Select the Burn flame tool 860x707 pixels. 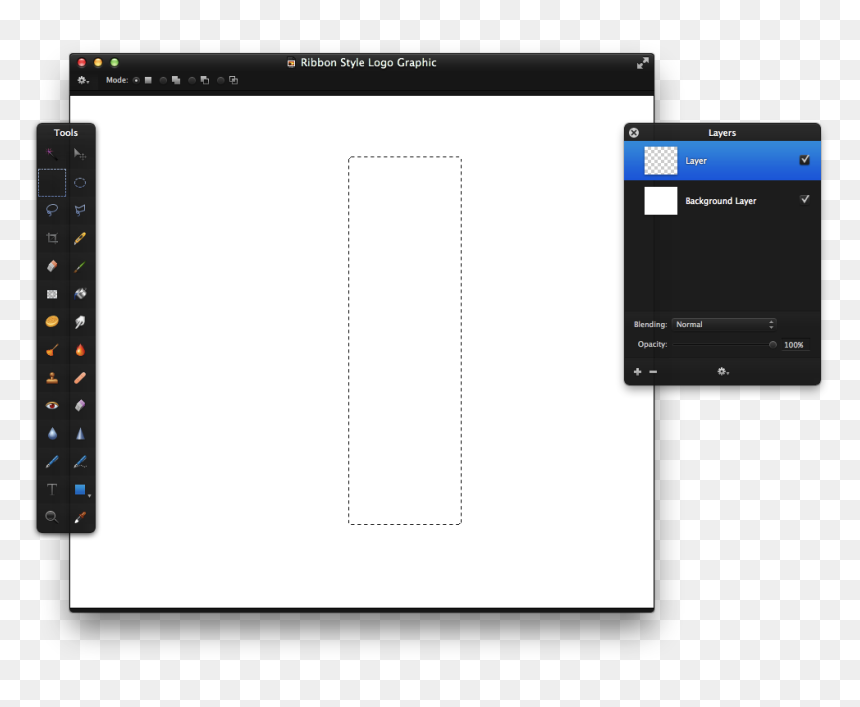point(80,350)
